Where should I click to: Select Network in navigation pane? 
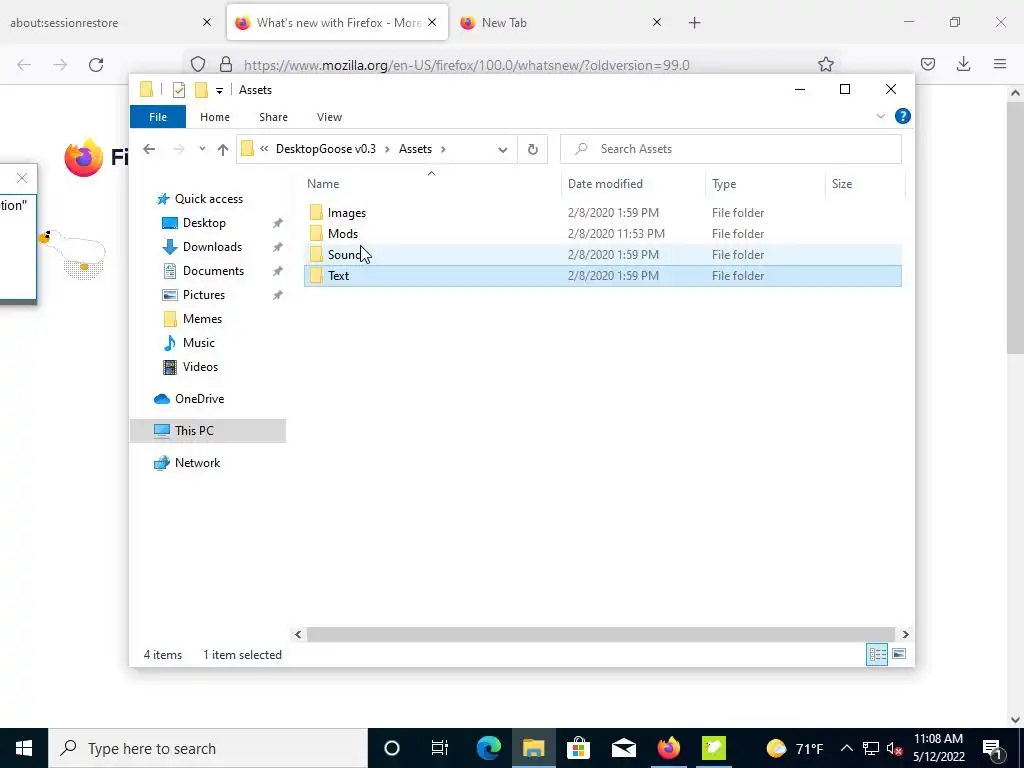[197, 463]
